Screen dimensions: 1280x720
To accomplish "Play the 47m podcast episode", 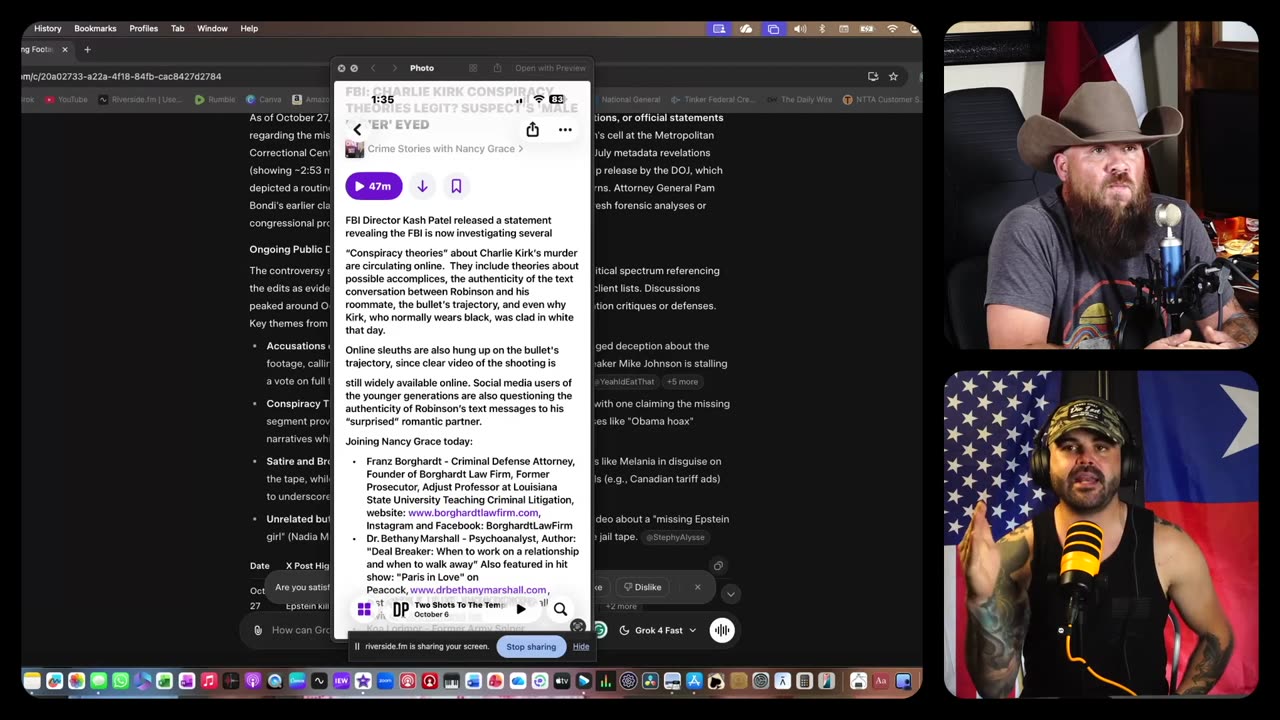I will [x=374, y=186].
